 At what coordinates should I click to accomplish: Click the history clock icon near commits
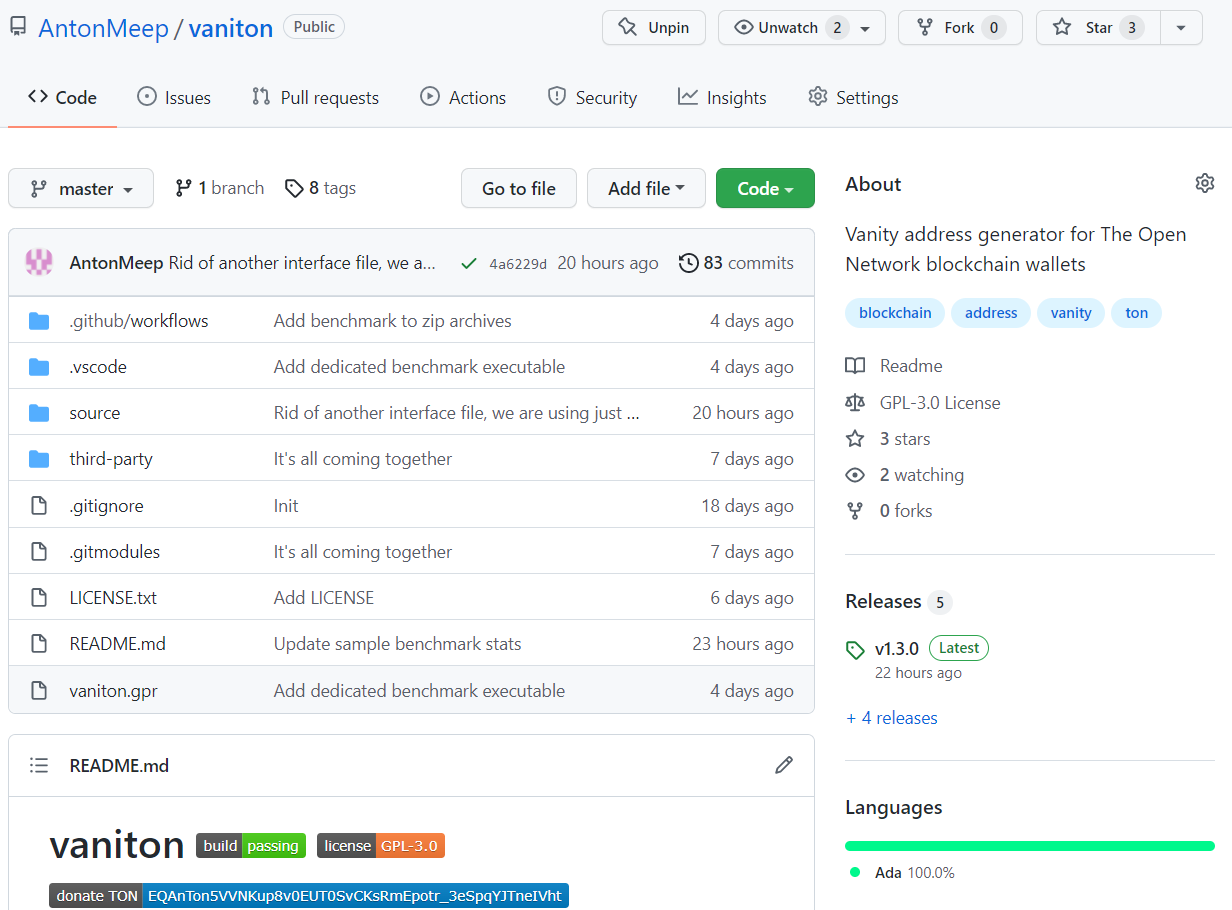689,263
